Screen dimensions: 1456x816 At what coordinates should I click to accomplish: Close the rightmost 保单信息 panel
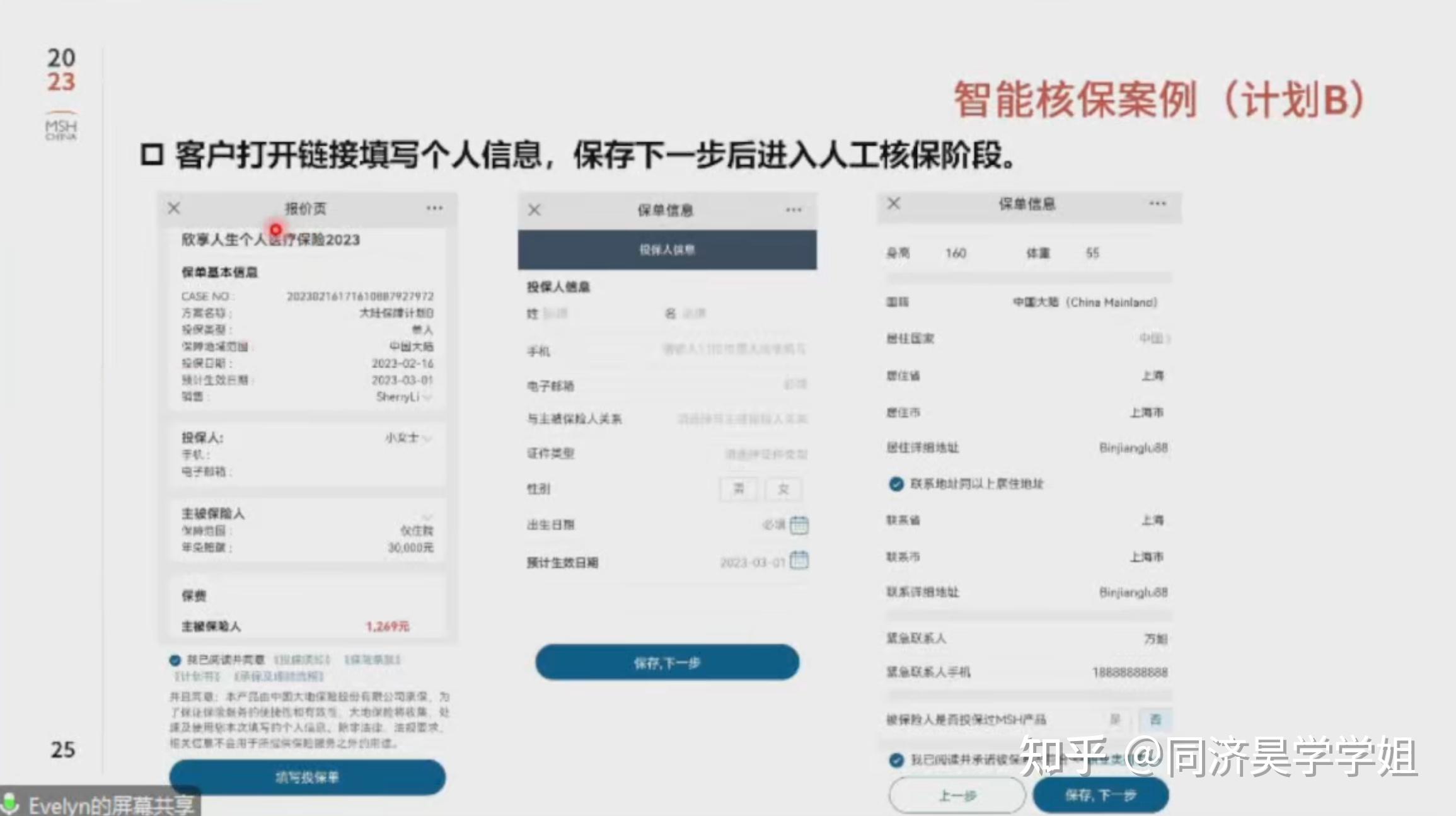(x=893, y=204)
